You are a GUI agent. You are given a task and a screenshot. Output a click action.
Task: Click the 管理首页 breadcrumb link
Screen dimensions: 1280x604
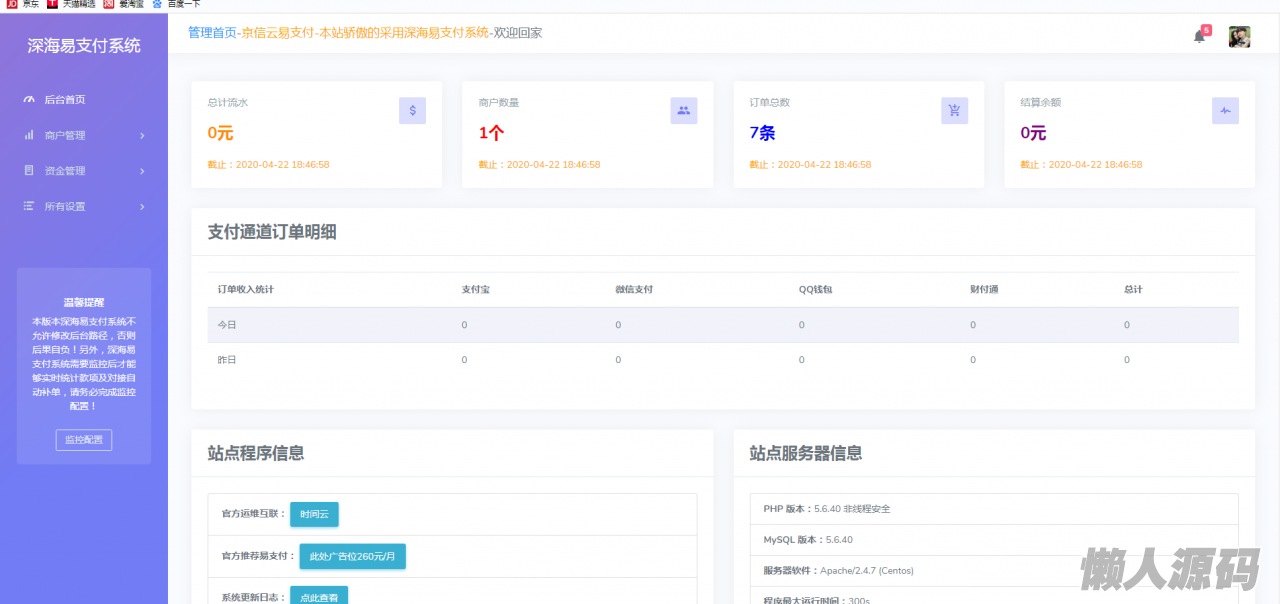[x=212, y=33]
